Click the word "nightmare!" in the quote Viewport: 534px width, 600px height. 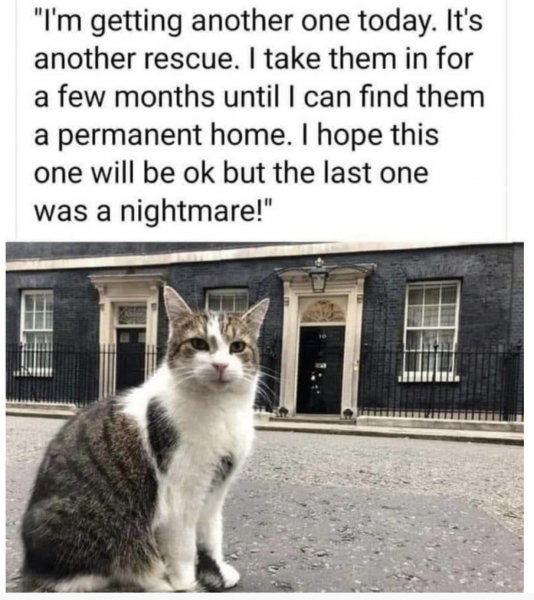click(196, 211)
